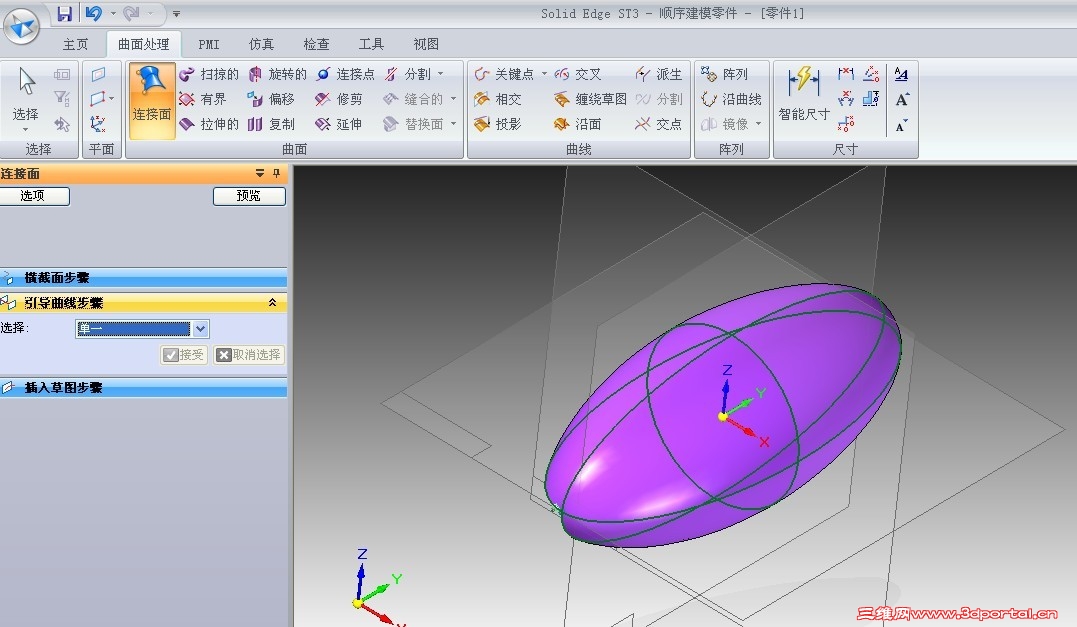Expand the 关键点 dropdown arrow
Screen dimensions: 1077x627
tap(545, 74)
